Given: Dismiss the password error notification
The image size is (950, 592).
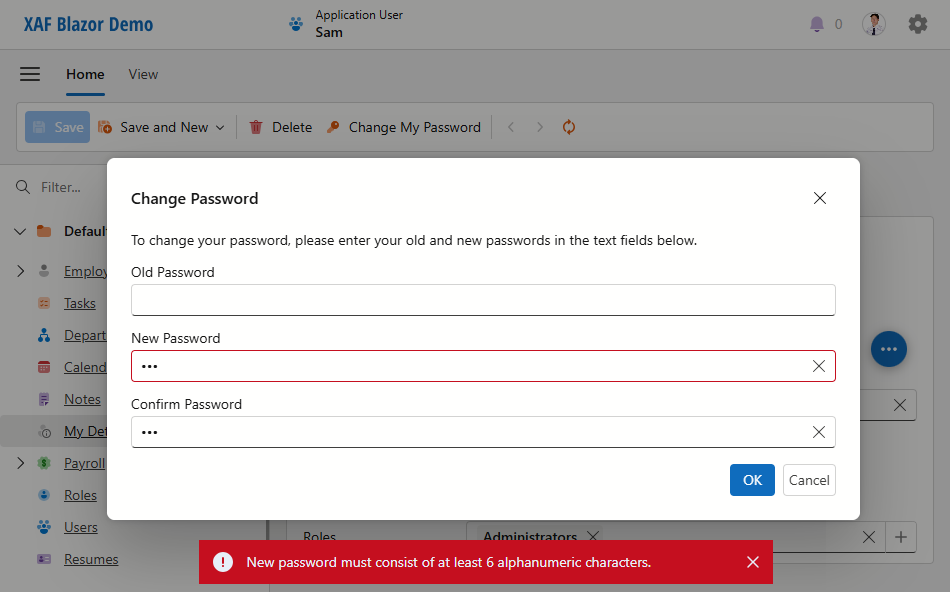Looking at the screenshot, I should click(753, 562).
